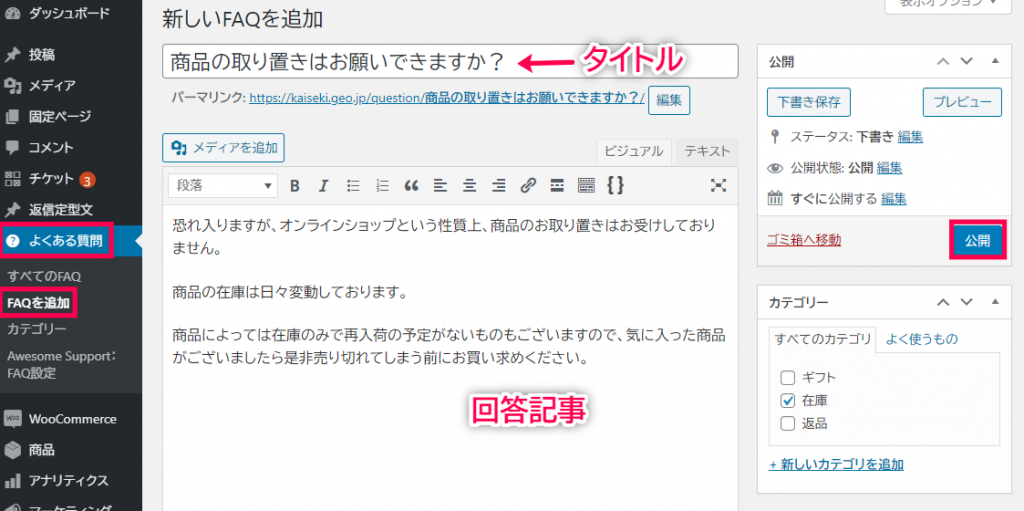Click the メディアを追加 button
This screenshot has width=1024, height=511.
pyautogui.click(x=223, y=148)
